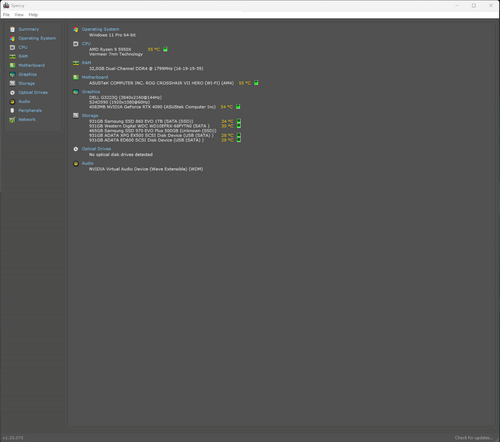Select Summary in the sidebar list
Screen dimensions: 500x442
pos(29,29)
